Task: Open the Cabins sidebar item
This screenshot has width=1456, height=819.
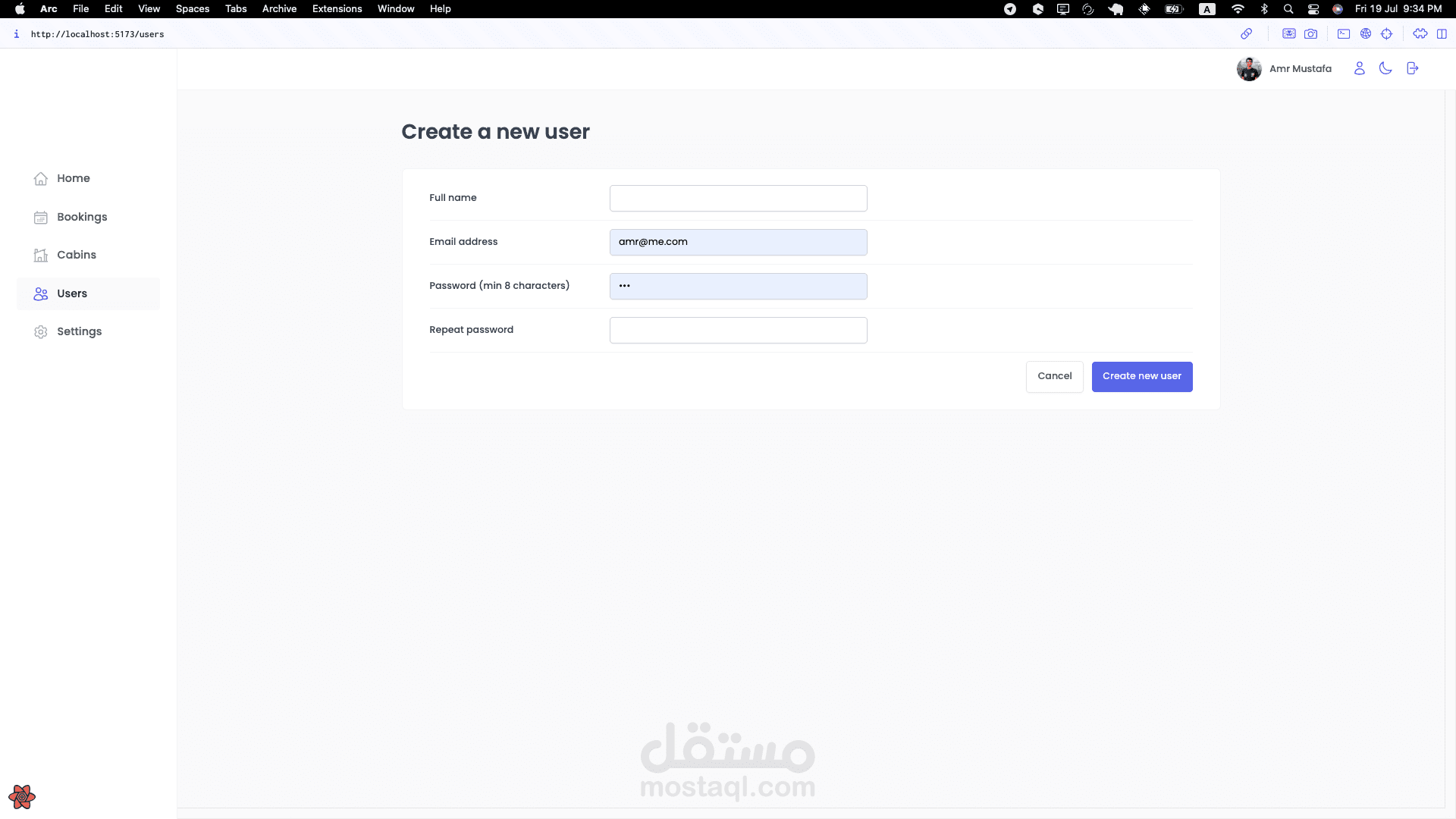Action: tap(88, 255)
